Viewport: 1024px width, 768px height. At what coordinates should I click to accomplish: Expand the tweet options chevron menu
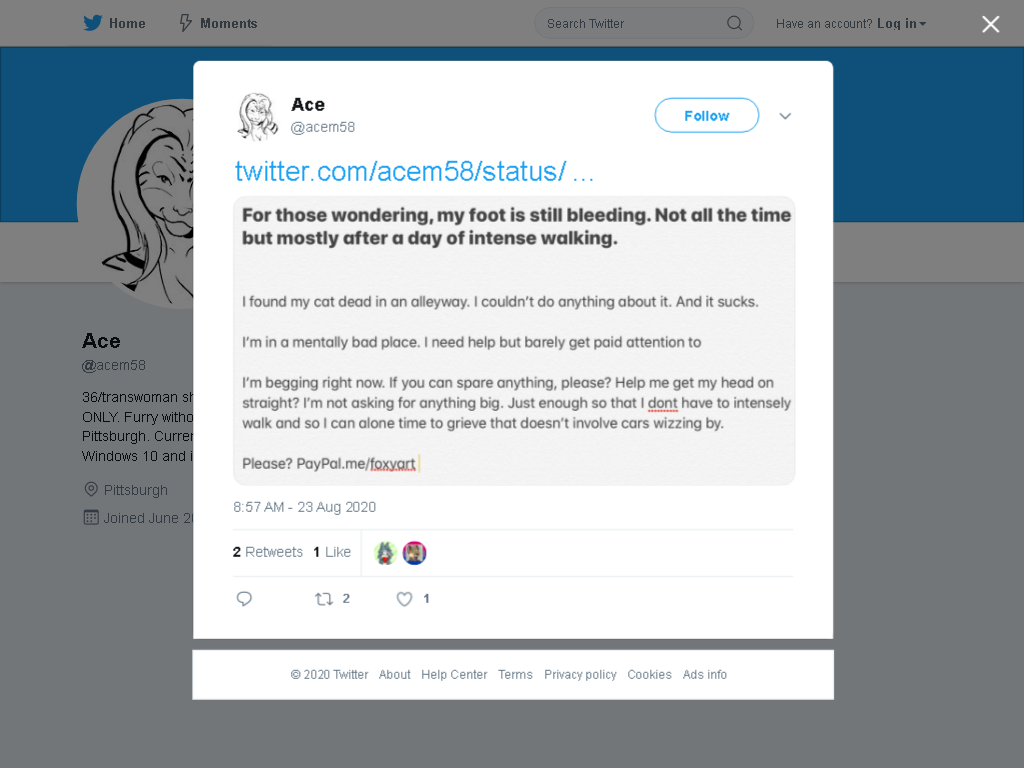tap(785, 116)
